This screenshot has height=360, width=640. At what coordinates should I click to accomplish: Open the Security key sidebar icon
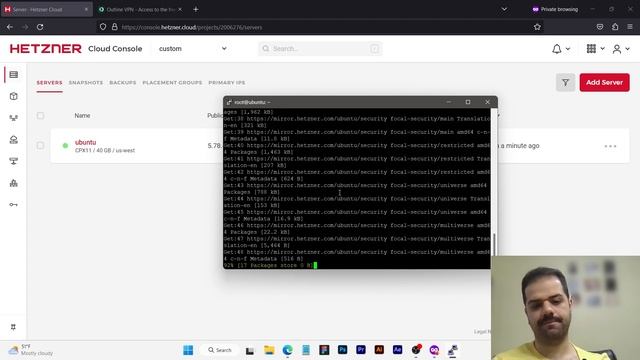coord(13,204)
